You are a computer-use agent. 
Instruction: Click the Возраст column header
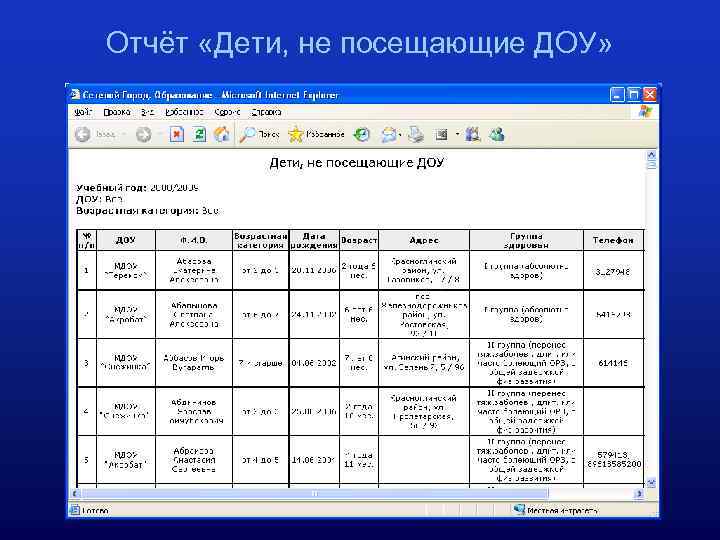point(359,240)
